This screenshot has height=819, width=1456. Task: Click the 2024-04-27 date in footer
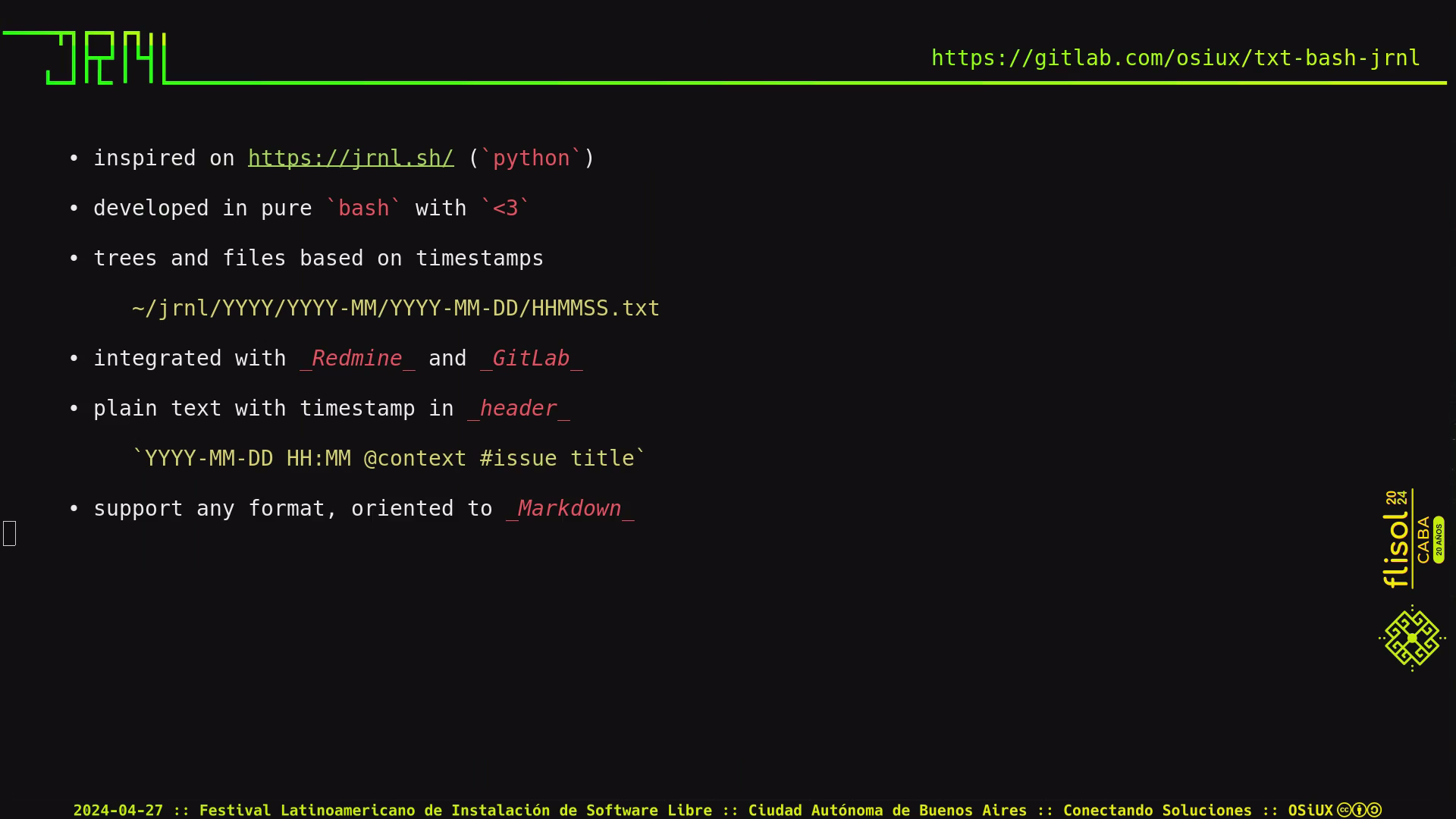[118, 810]
